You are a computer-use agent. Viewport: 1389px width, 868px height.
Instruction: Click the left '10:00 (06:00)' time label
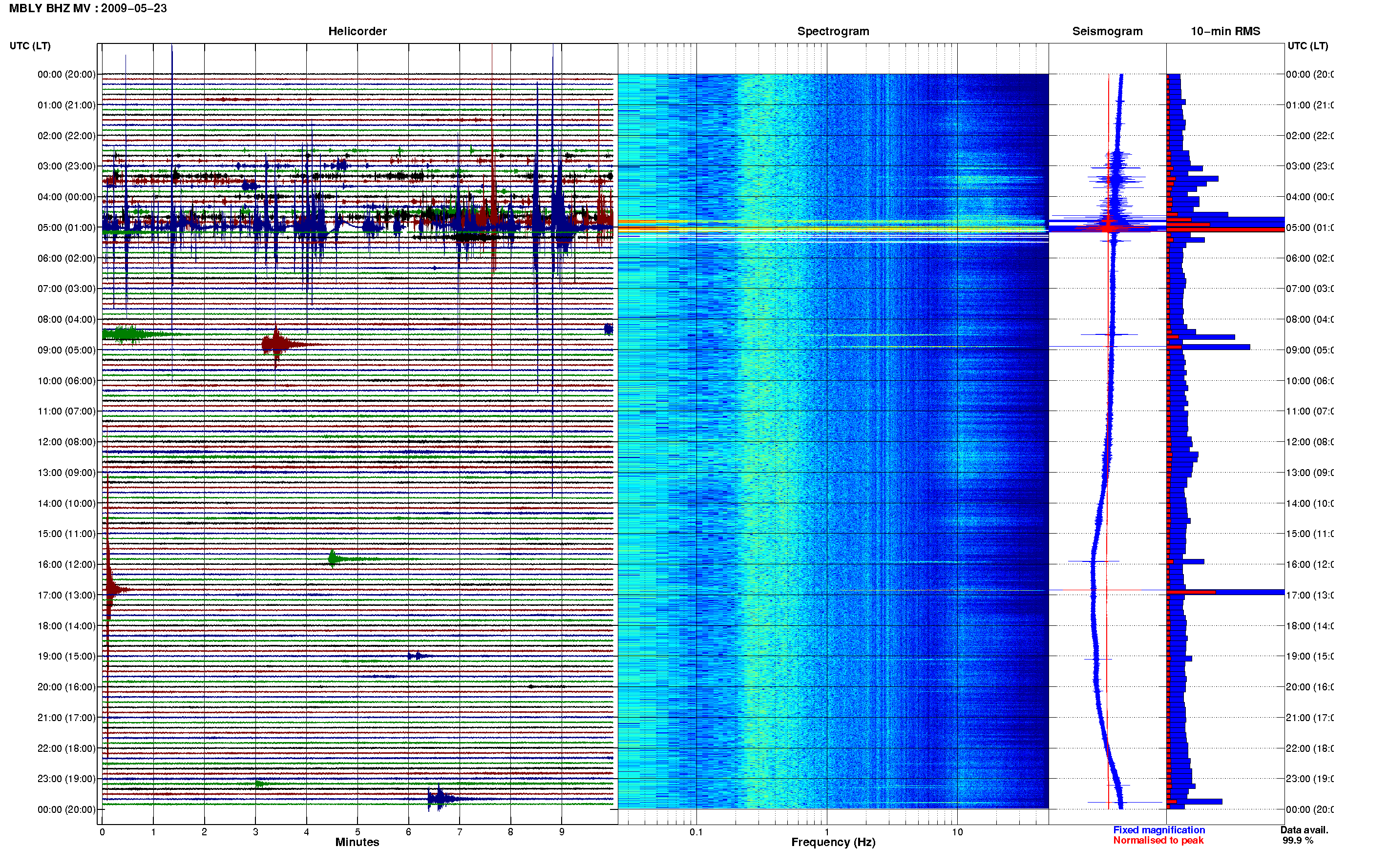(x=66, y=381)
